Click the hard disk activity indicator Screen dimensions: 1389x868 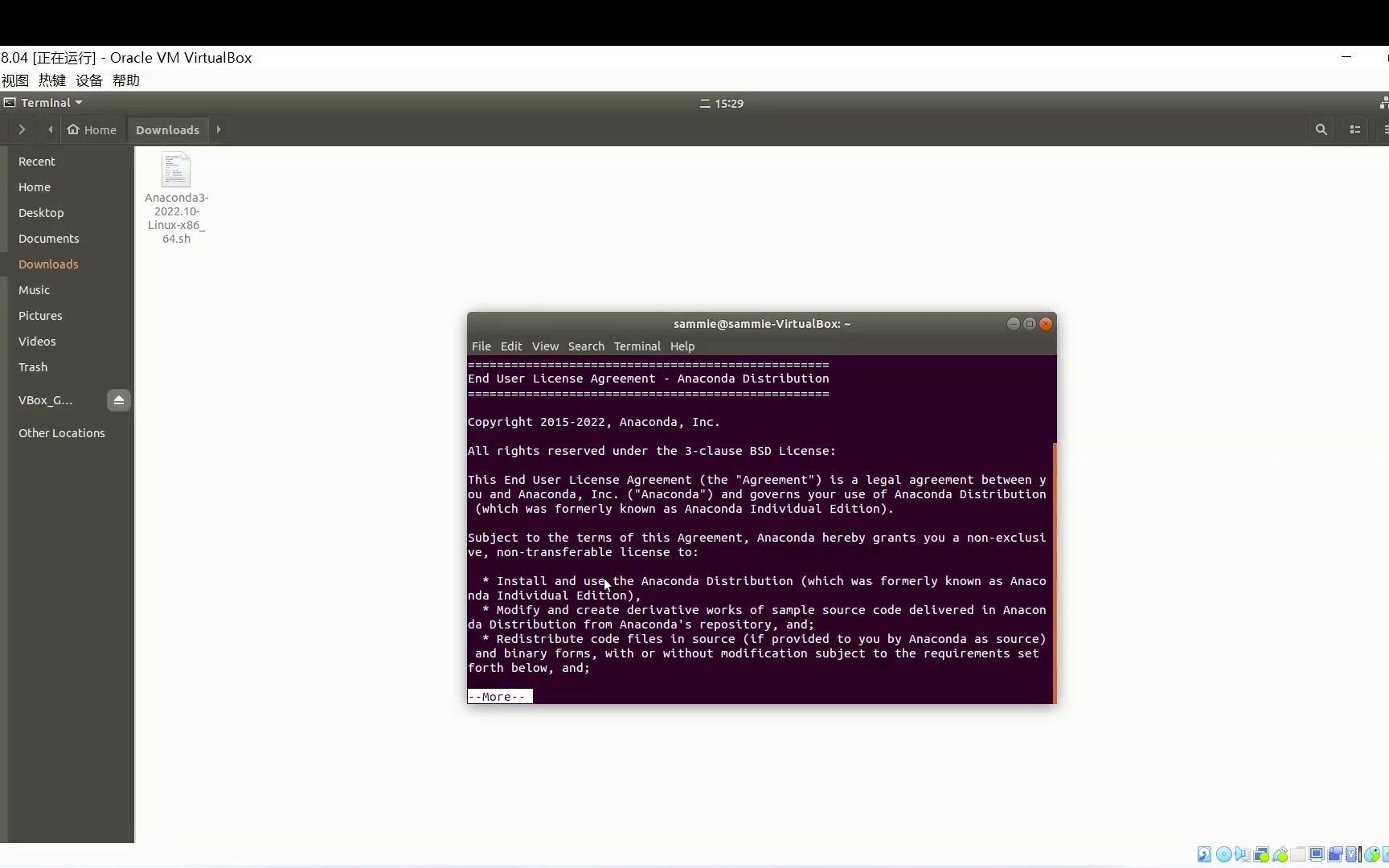click(1204, 854)
